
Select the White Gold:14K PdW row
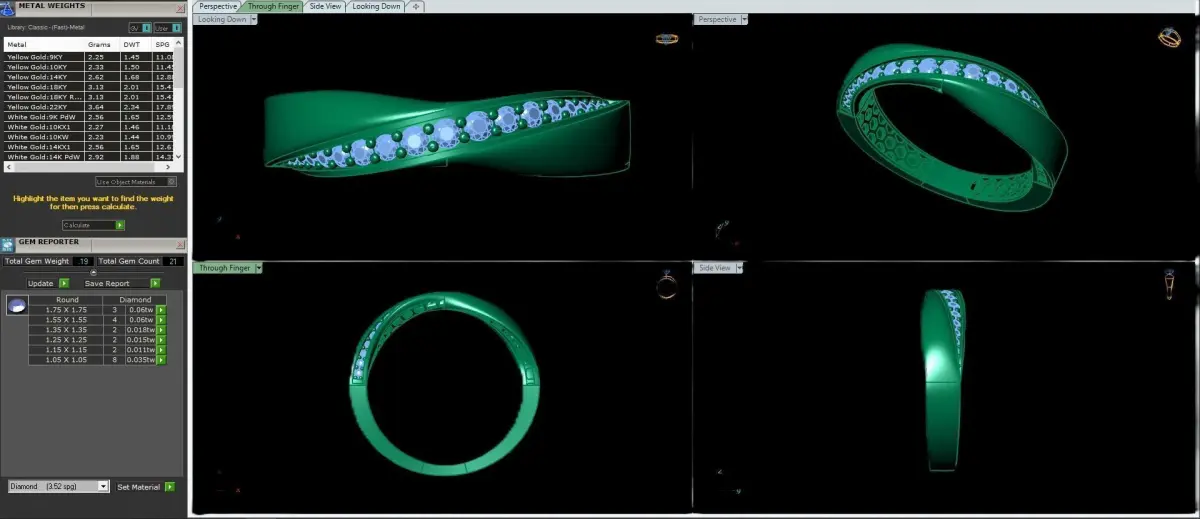(x=90, y=157)
